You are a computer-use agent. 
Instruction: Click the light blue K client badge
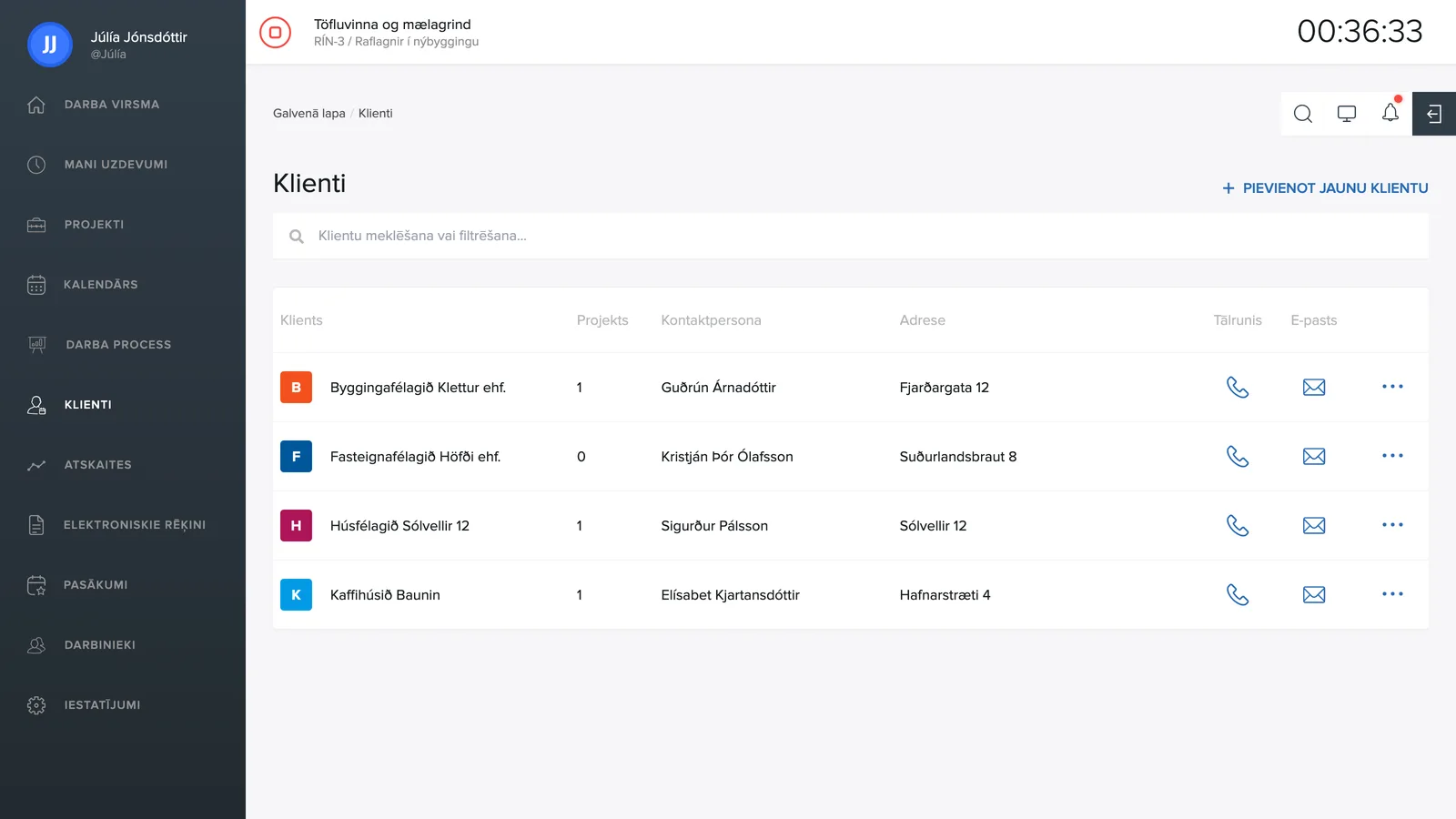point(296,594)
